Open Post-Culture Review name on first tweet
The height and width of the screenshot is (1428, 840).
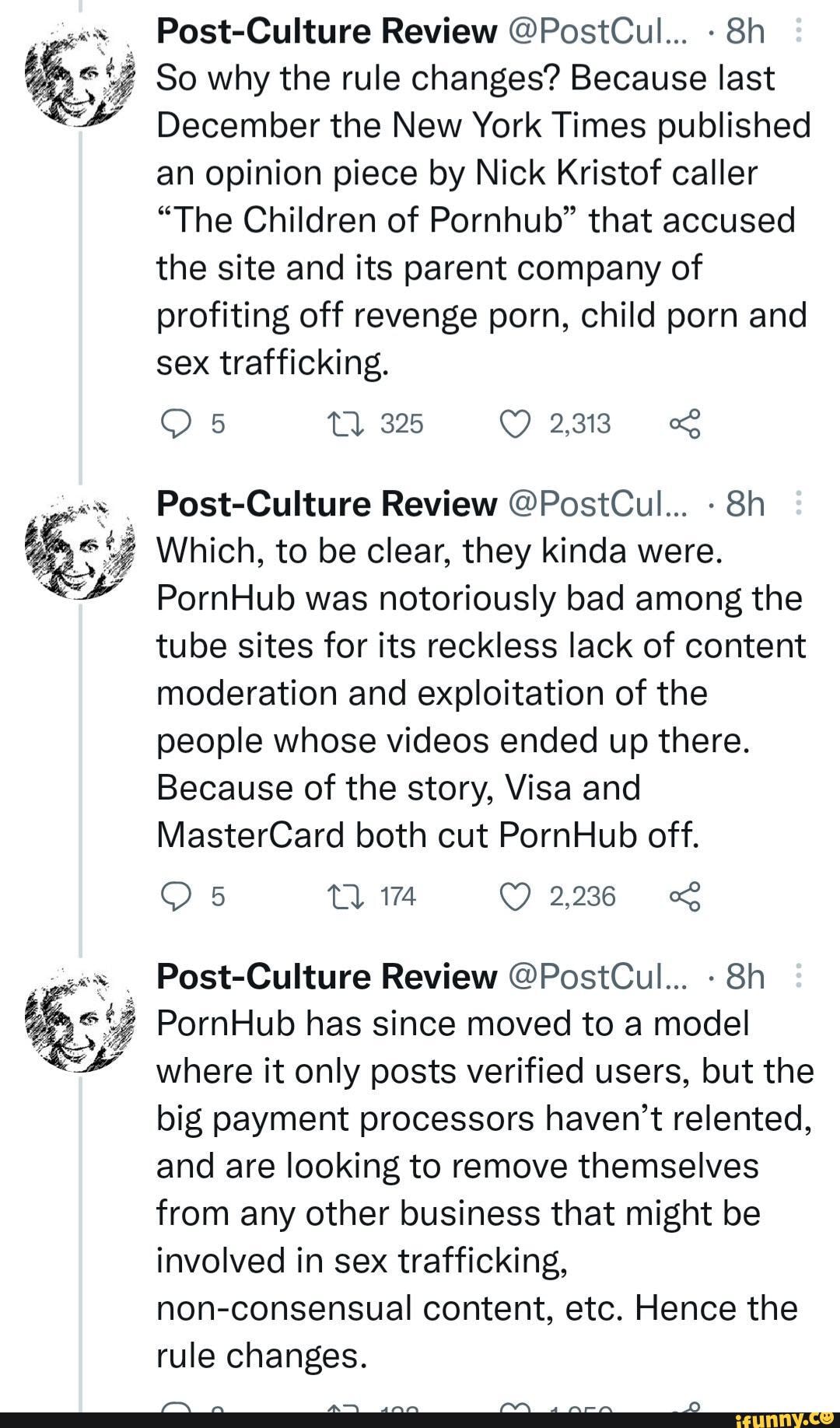(x=327, y=32)
